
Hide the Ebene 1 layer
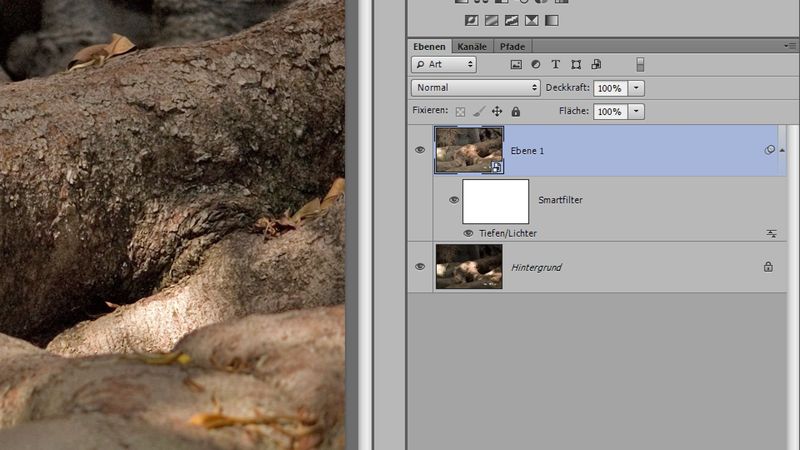click(420, 150)
